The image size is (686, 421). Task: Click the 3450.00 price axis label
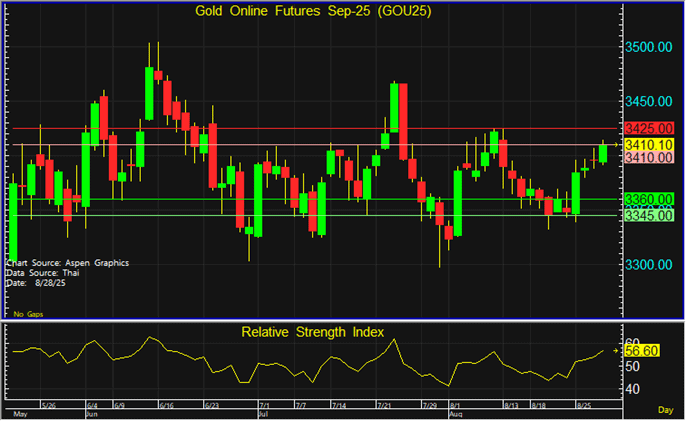click(648, 102)
